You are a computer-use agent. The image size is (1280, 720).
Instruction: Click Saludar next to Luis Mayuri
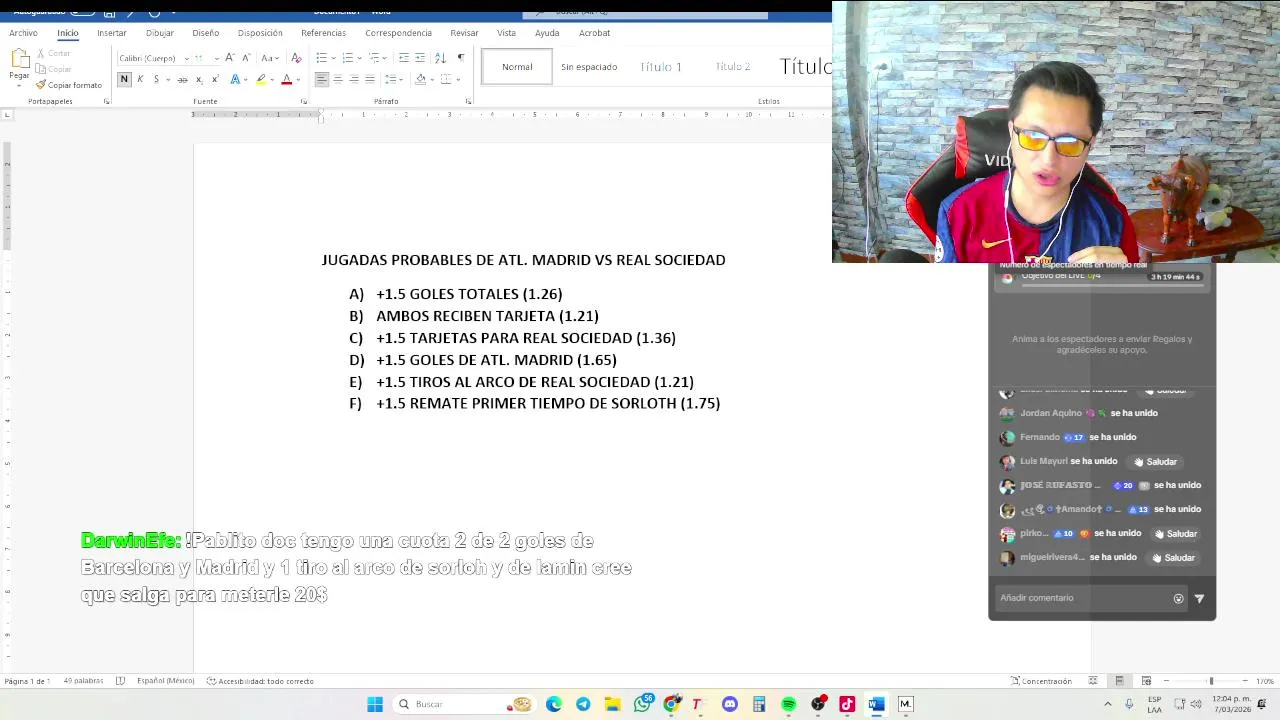coord(1155,462)
